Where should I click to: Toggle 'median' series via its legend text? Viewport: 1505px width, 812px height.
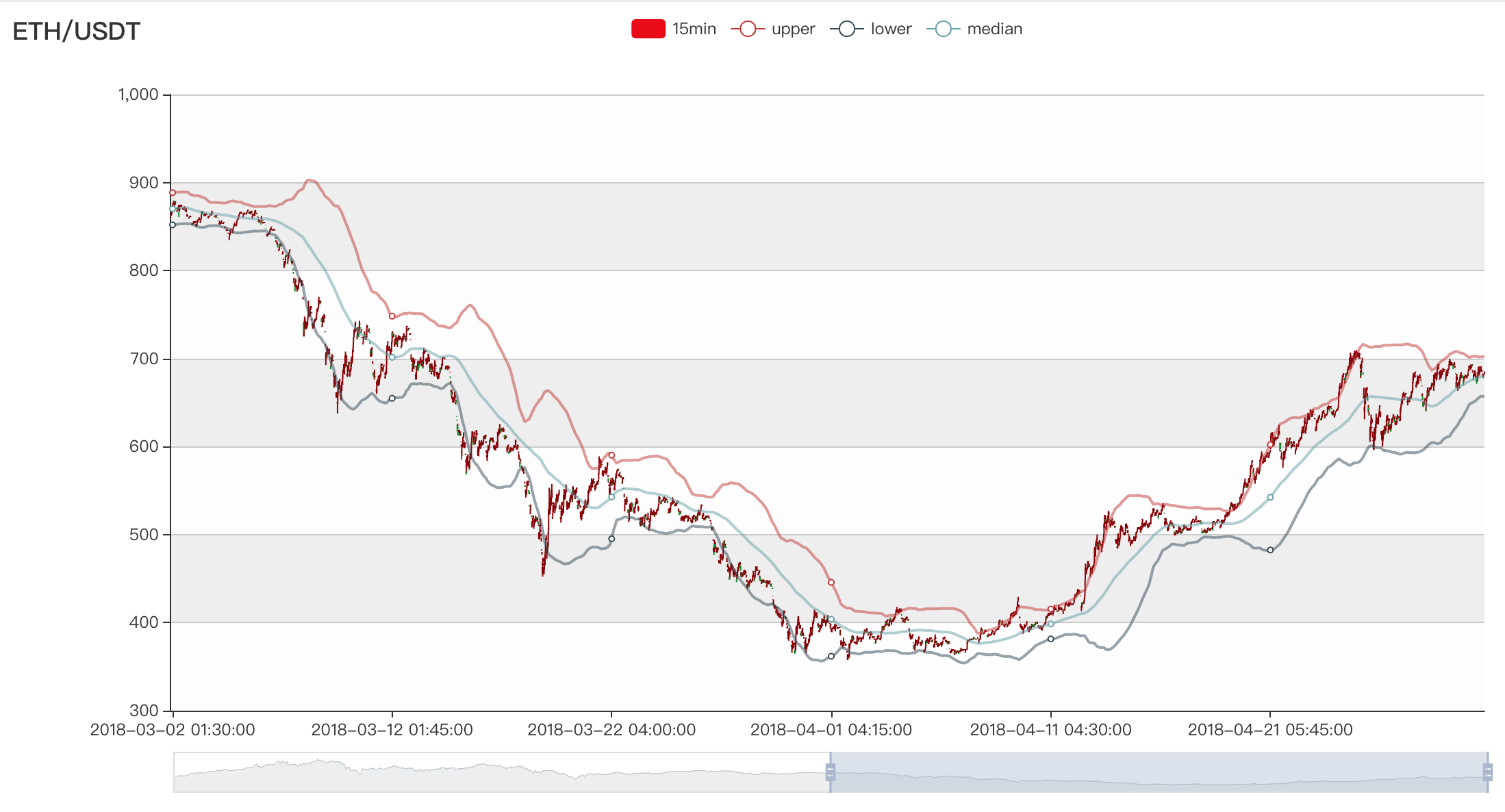994,29
